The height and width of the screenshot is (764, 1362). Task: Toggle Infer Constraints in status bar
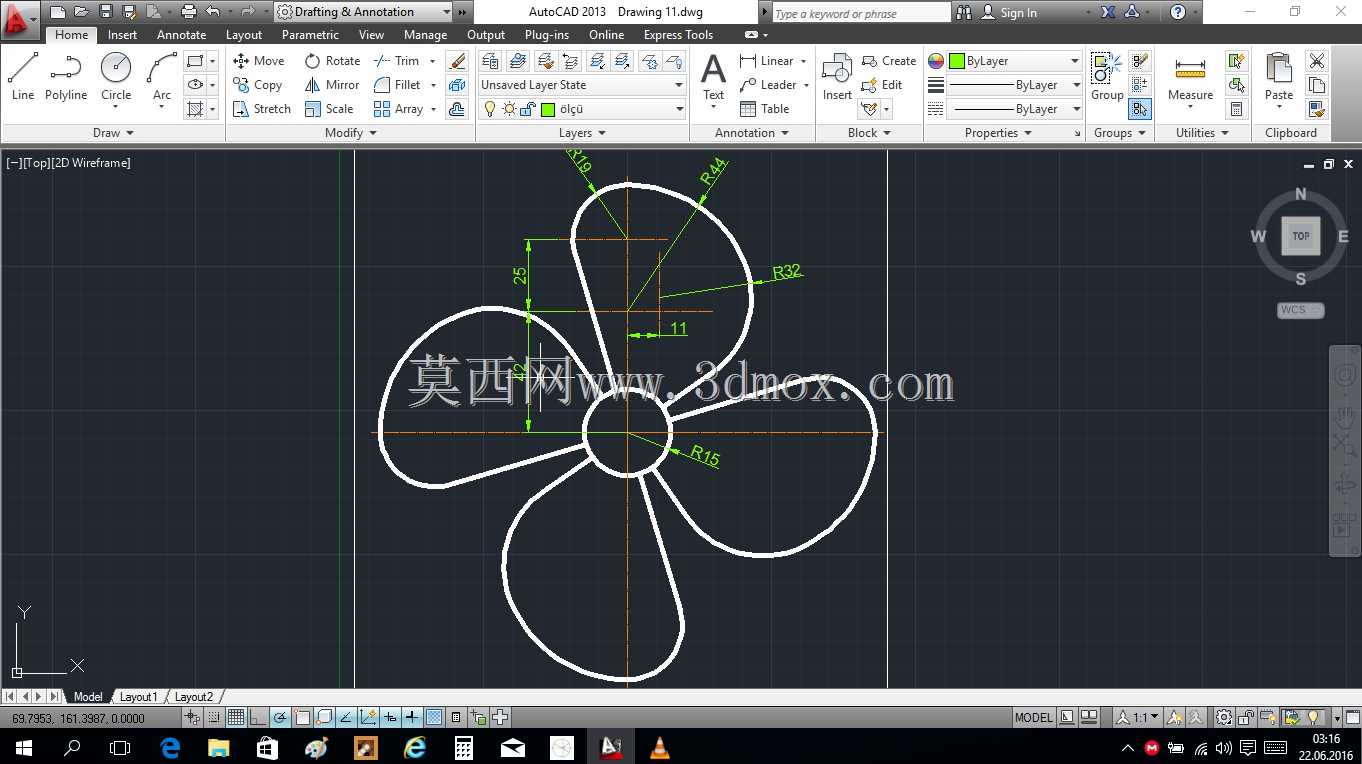192,717
